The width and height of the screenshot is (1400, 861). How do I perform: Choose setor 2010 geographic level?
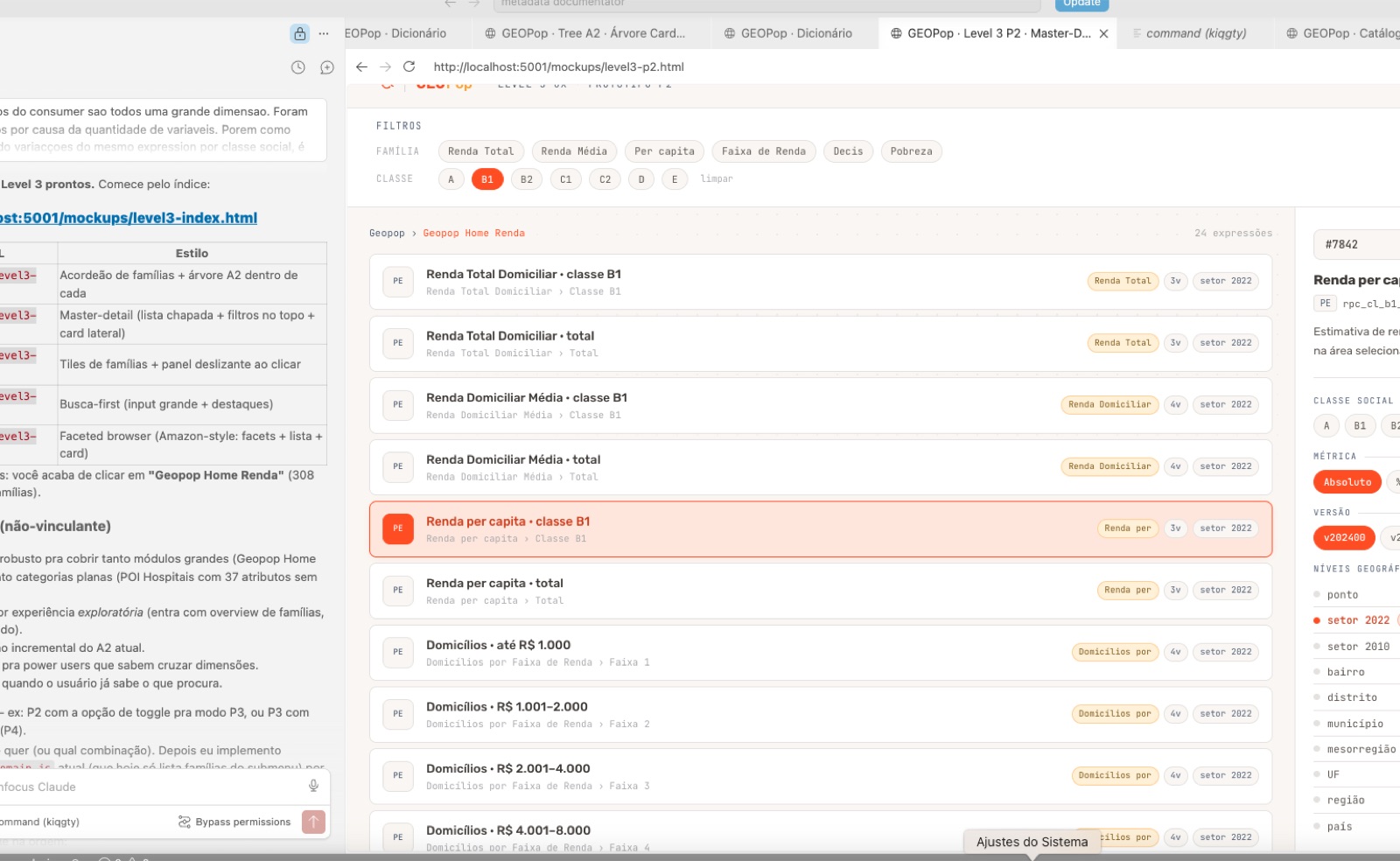[x=1358, y=647]
